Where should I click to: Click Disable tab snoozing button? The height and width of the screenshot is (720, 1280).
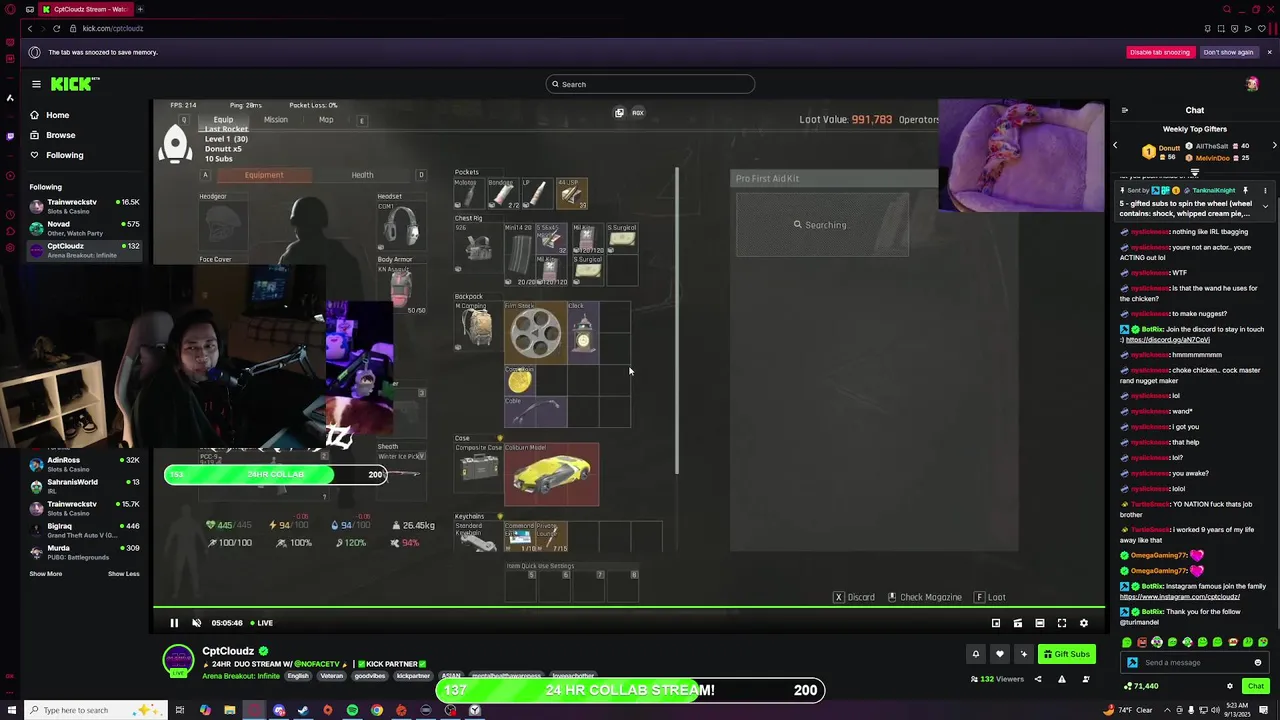click(1160, 52)
